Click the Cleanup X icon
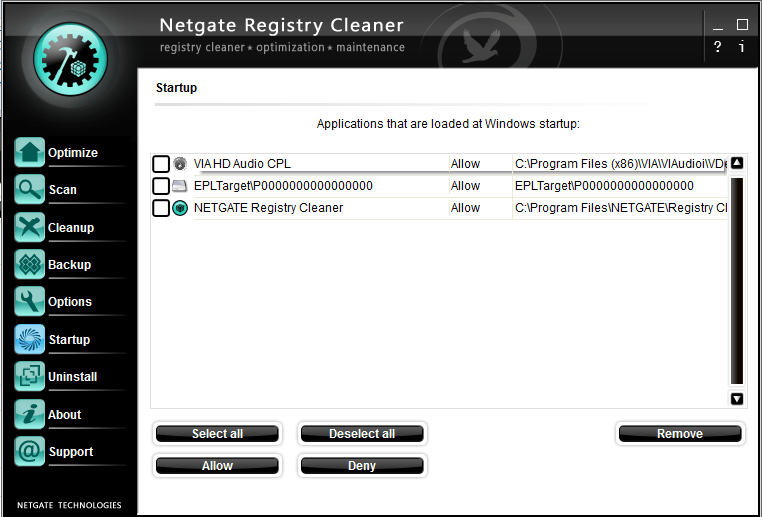Image resolution: width=762 pixels, height=517 pixels. (x=29, y=227)
